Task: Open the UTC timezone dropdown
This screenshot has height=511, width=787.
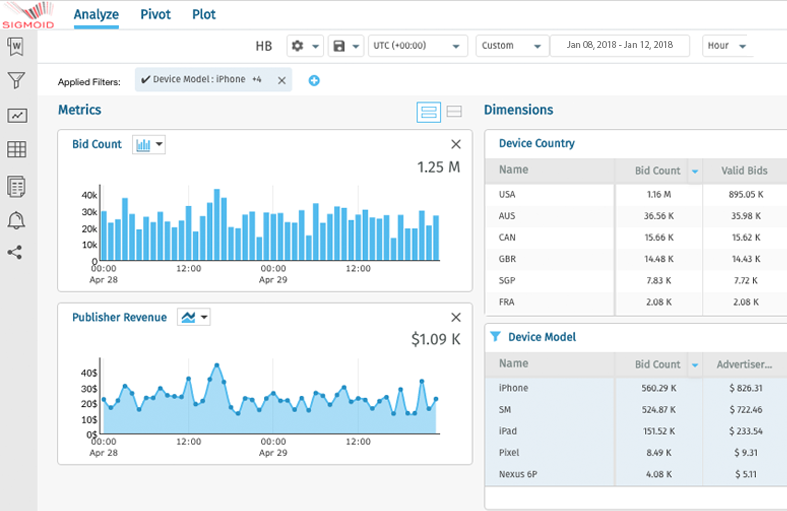Action: click(418, 46)
